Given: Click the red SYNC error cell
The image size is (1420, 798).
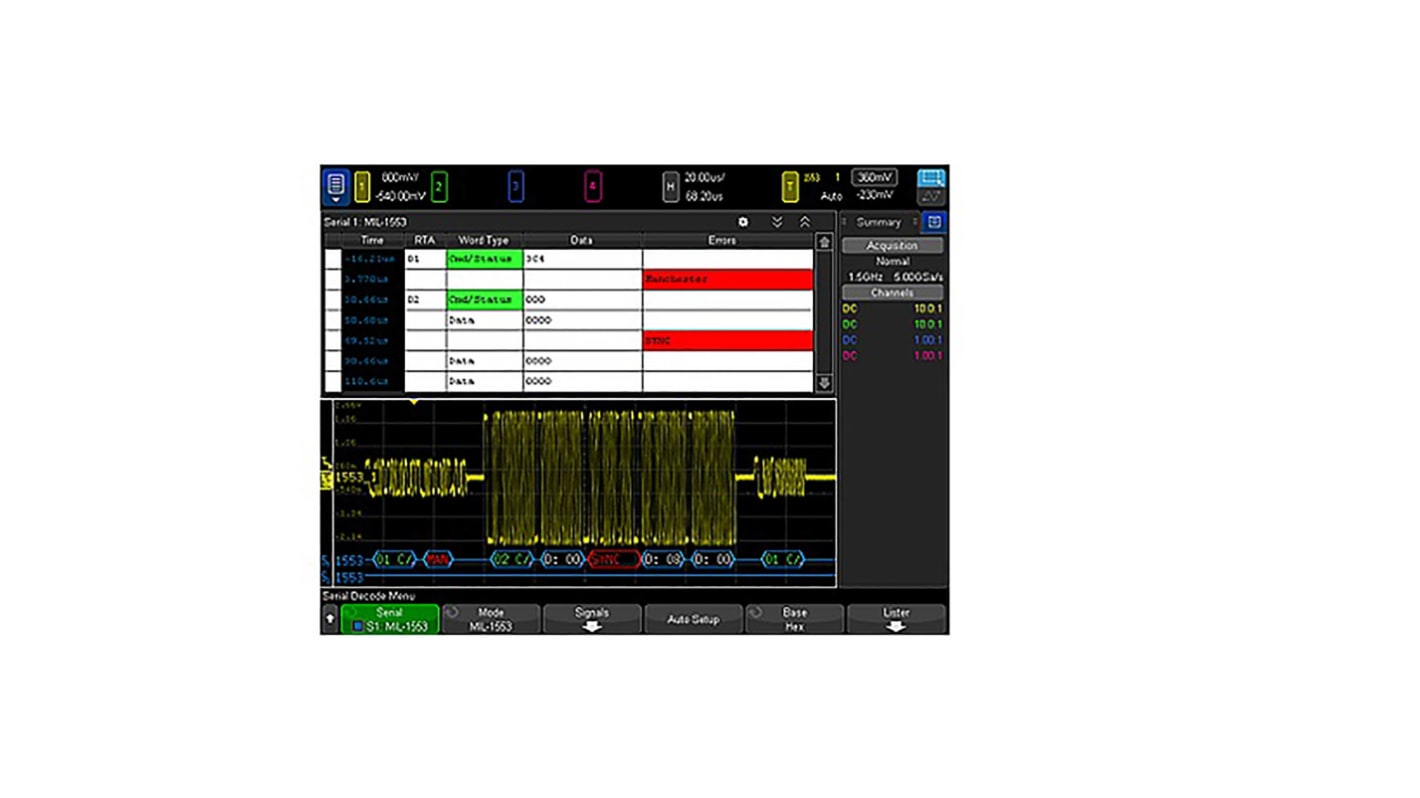Looking at the screenshot, I should 727,341.
